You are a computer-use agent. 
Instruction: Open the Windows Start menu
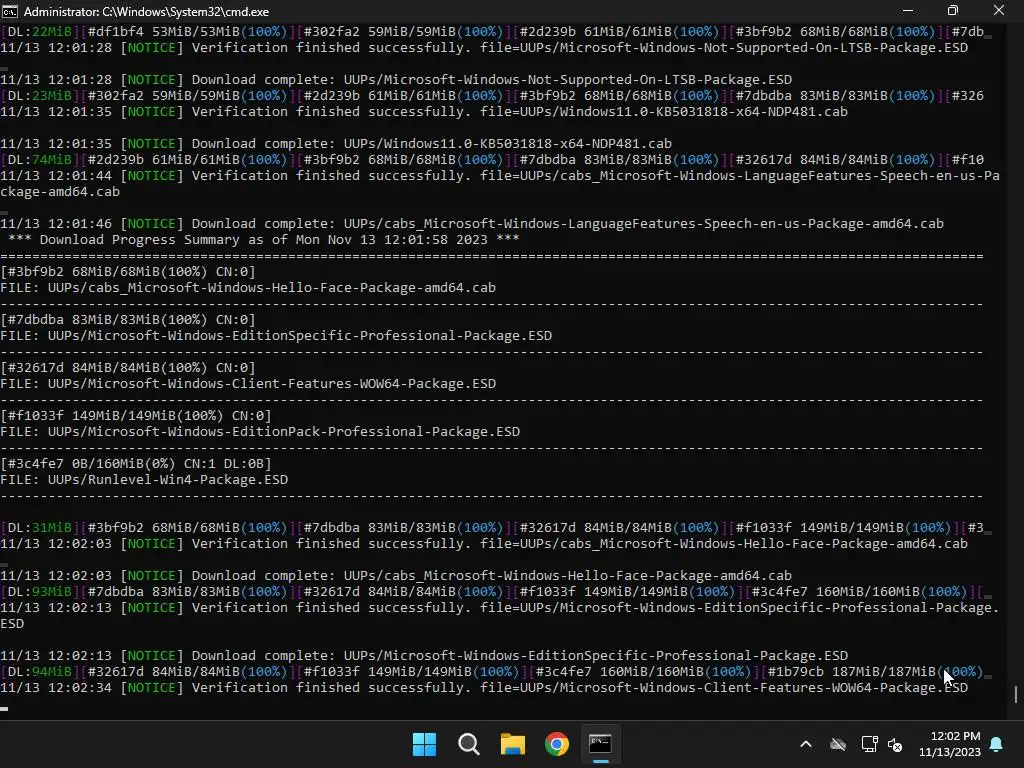[424, 744]
